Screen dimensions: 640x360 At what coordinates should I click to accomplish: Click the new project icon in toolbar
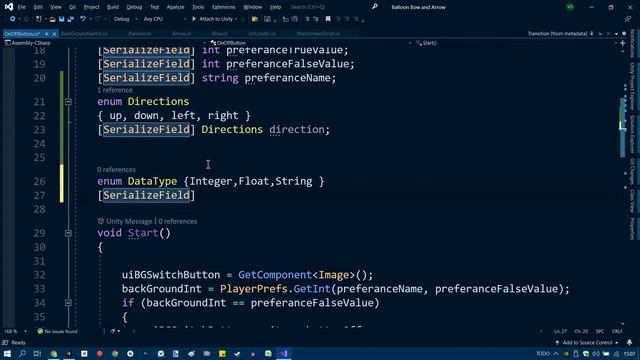tap(39, 19)
